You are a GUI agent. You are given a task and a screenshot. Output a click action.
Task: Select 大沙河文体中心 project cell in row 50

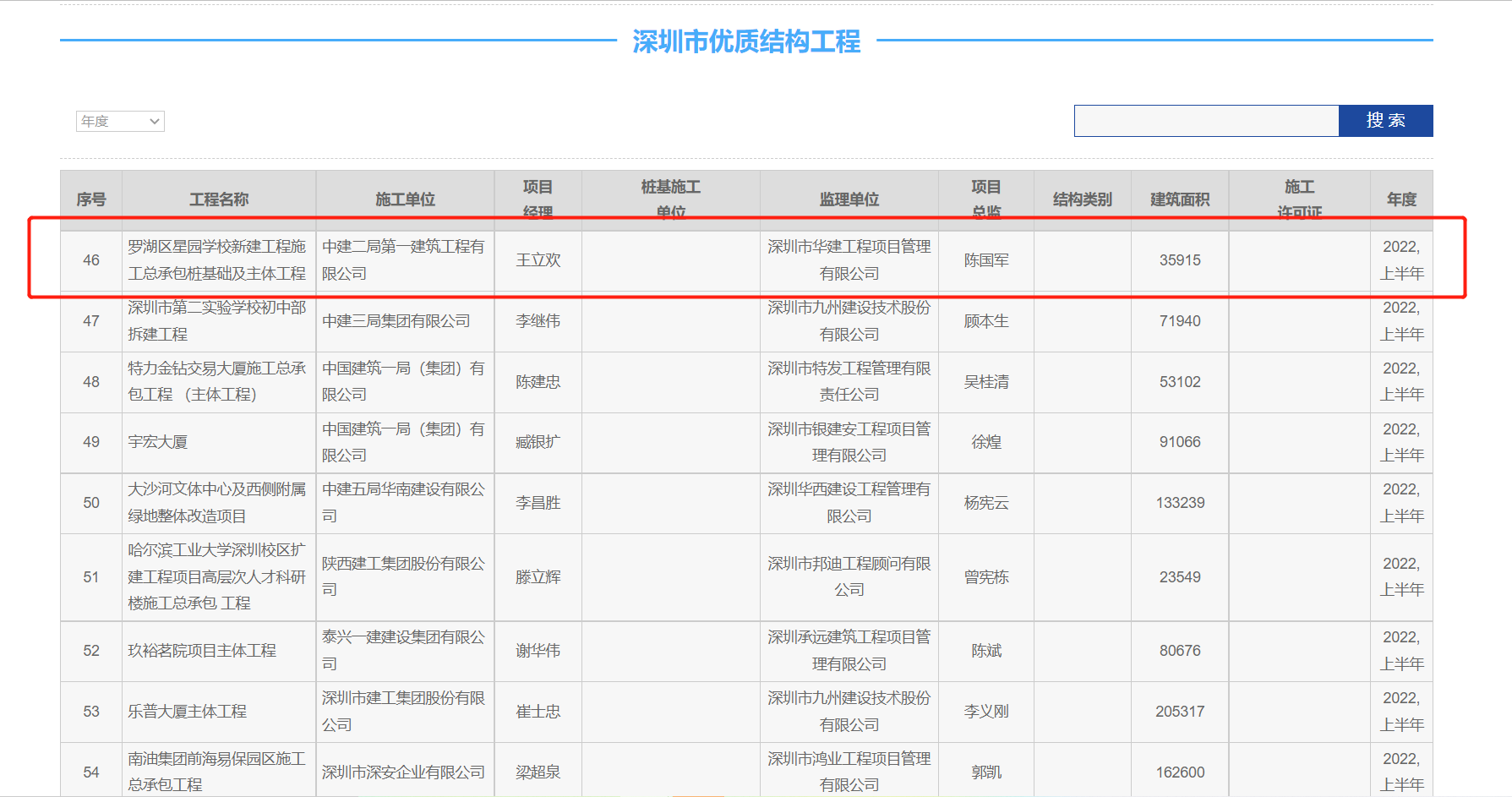click(x=217, y=503)
